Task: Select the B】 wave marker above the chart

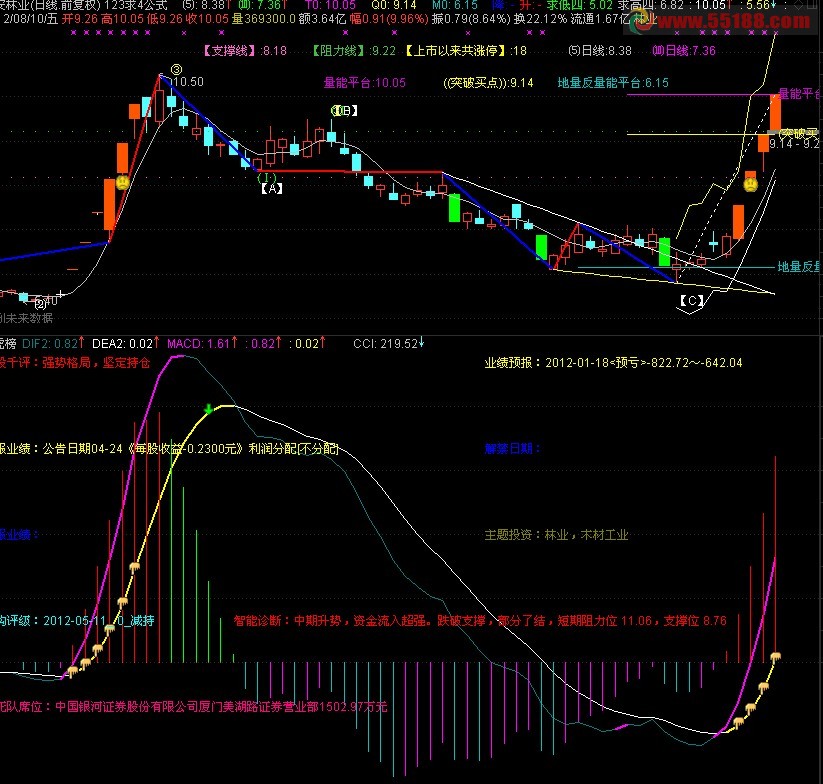Action: (344, 110)
